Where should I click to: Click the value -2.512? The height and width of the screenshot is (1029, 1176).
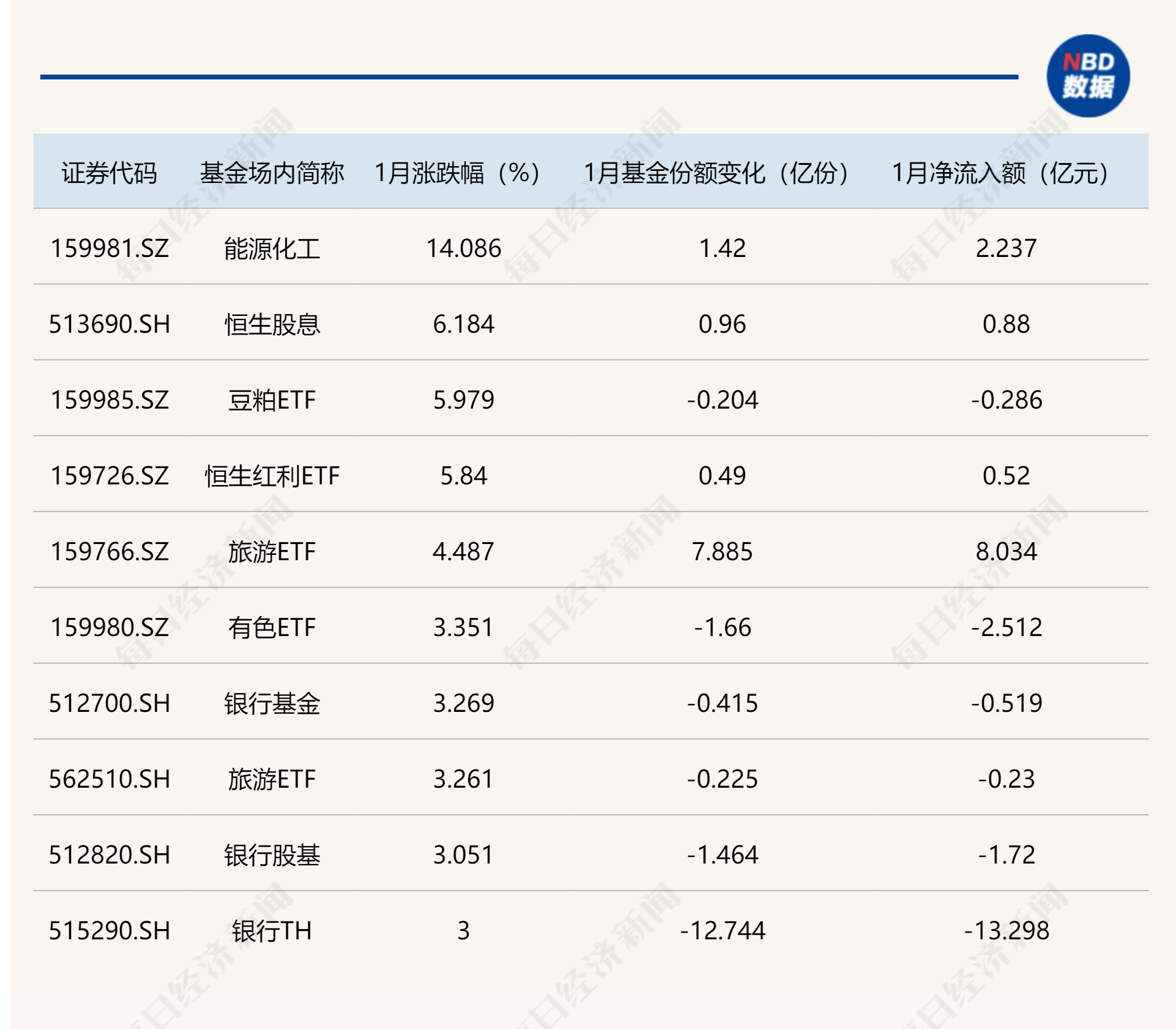pyautogui.click(x=1006, y=628)
